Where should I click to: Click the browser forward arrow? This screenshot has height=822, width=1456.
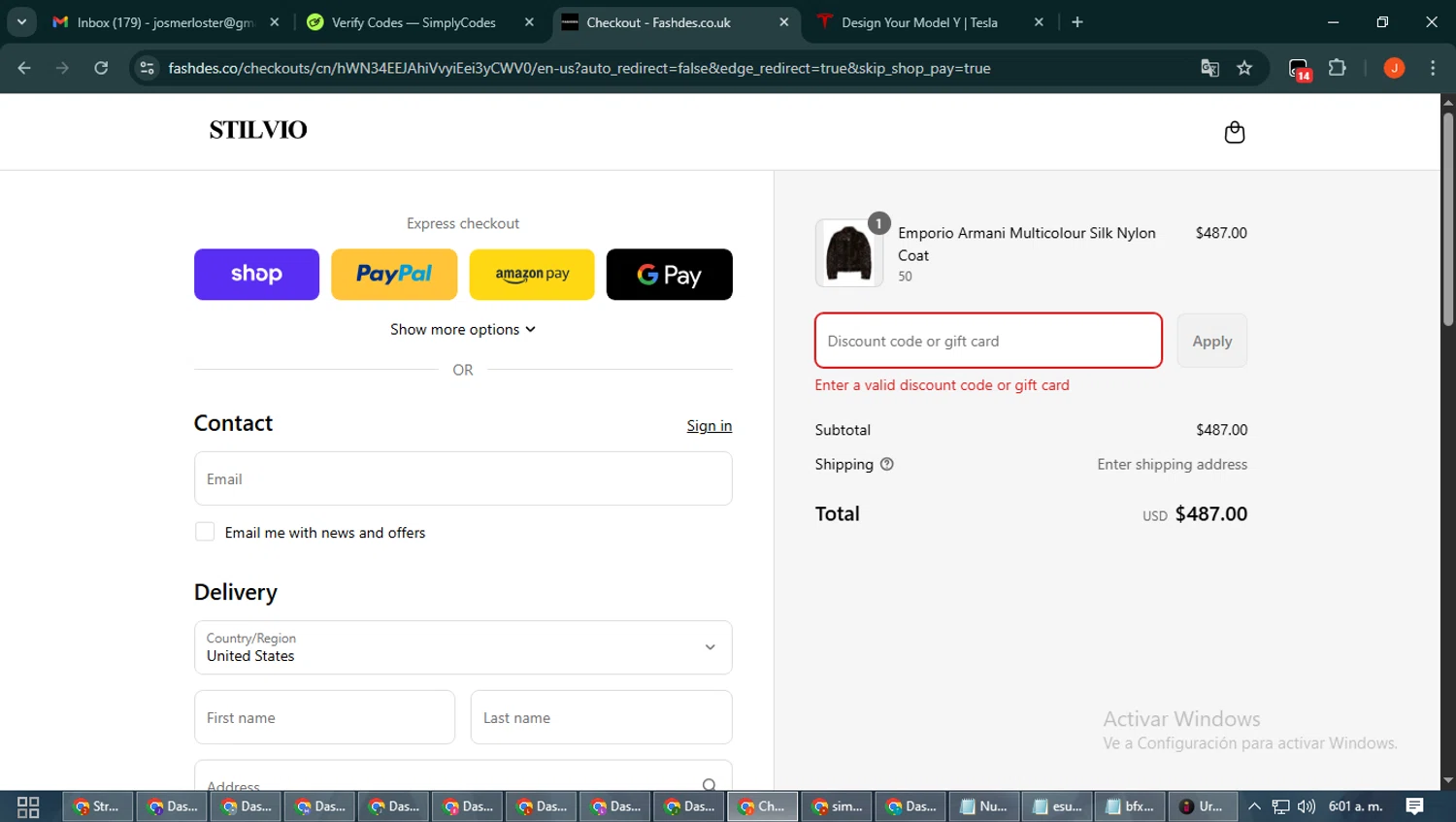[62, 68]
